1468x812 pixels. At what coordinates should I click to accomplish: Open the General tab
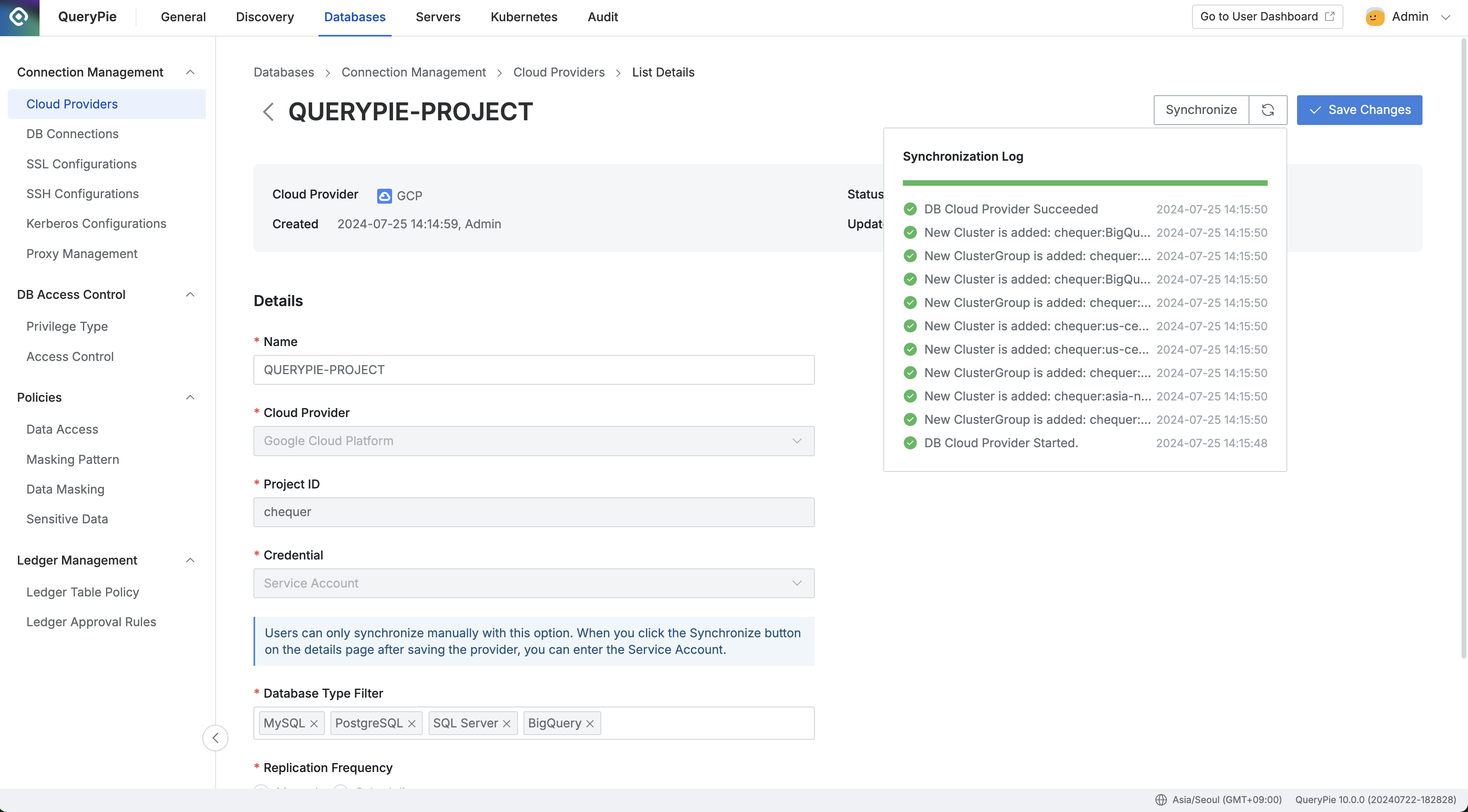[x=183, y=17]
